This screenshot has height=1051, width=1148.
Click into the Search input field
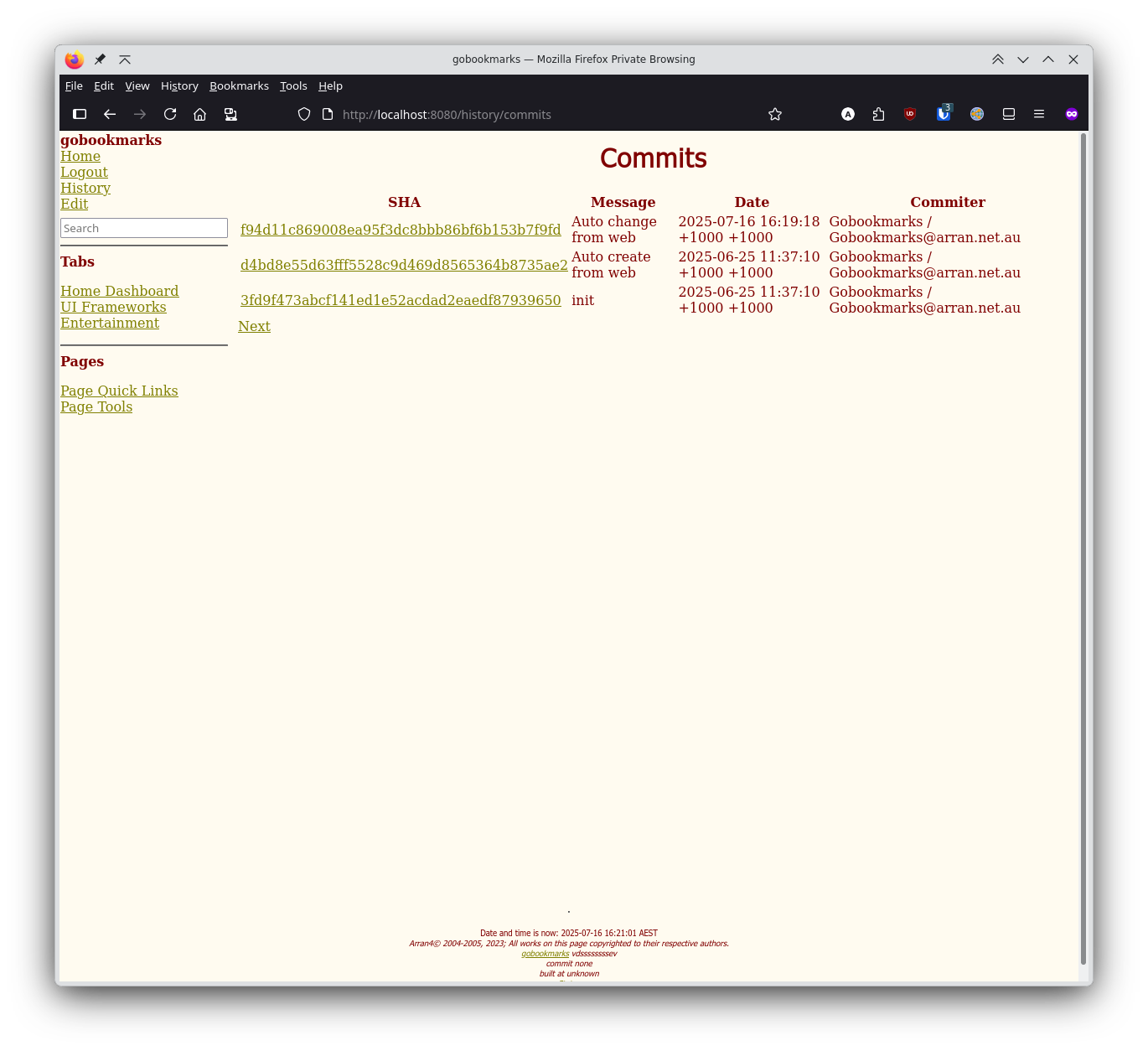pos(144,228)
